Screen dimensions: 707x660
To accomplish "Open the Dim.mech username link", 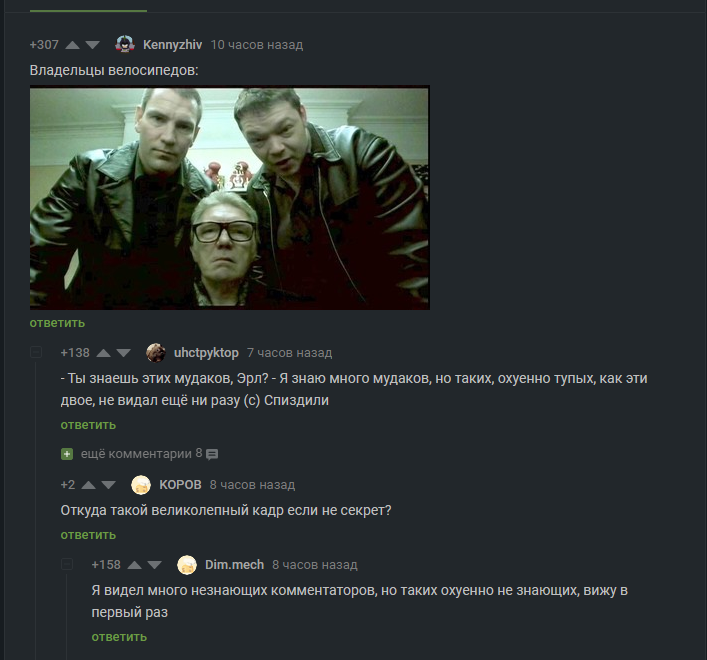I will click(234, 564).
